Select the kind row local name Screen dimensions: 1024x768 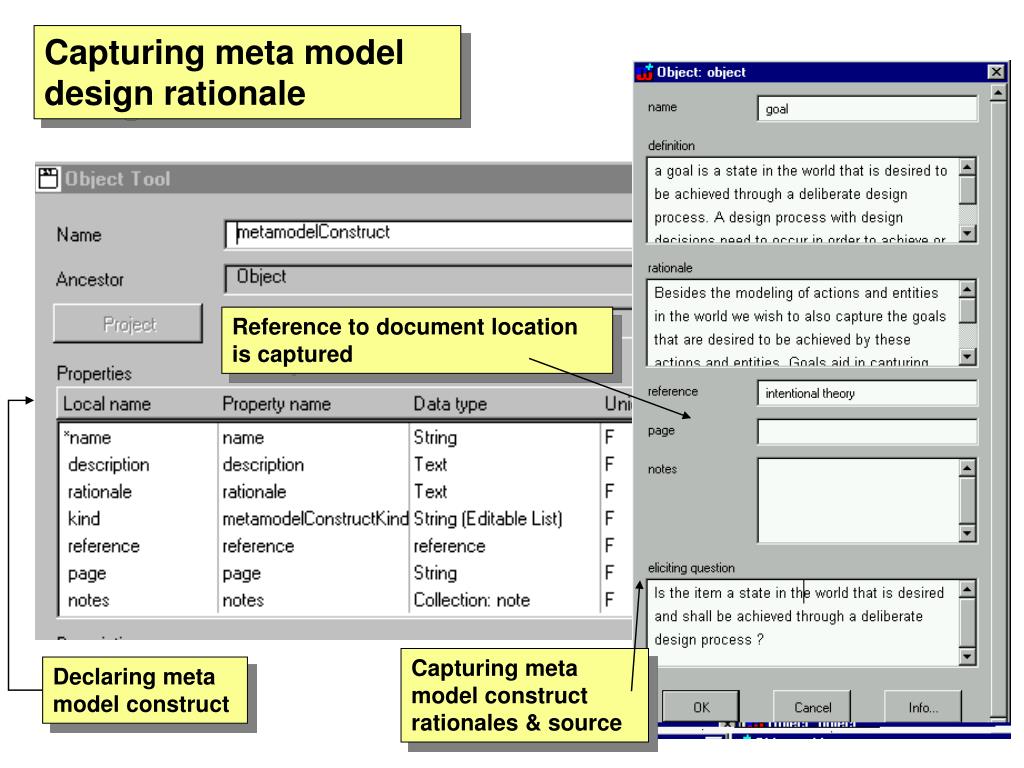click(84, 519)
